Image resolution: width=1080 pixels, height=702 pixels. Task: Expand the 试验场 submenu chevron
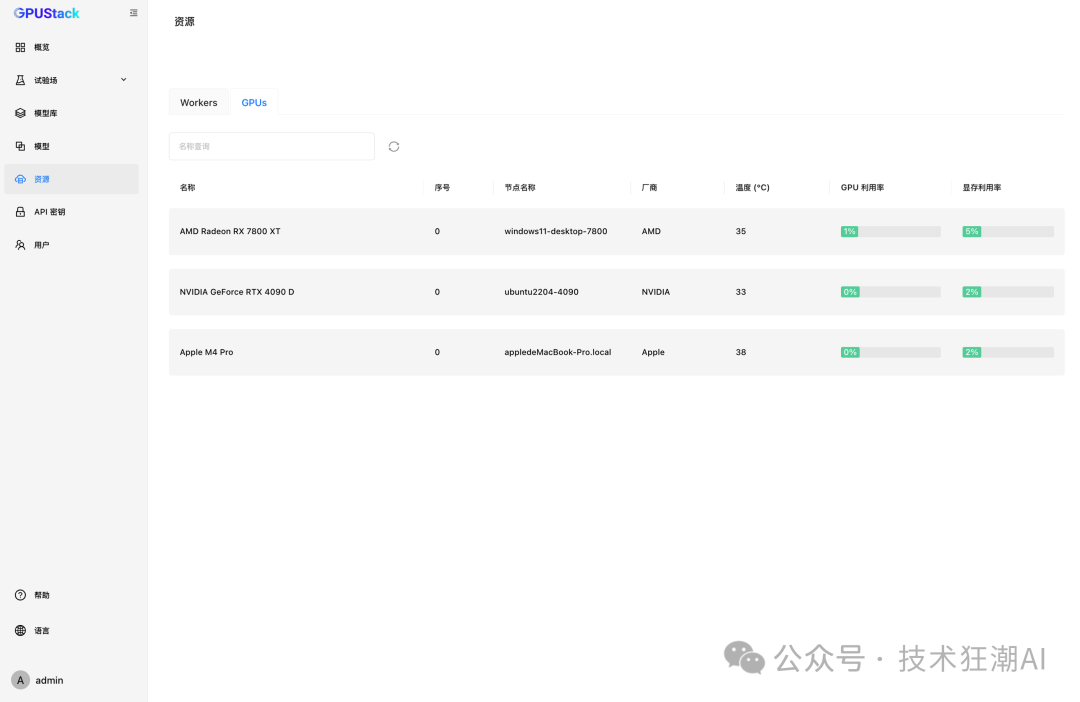[124, 80]
